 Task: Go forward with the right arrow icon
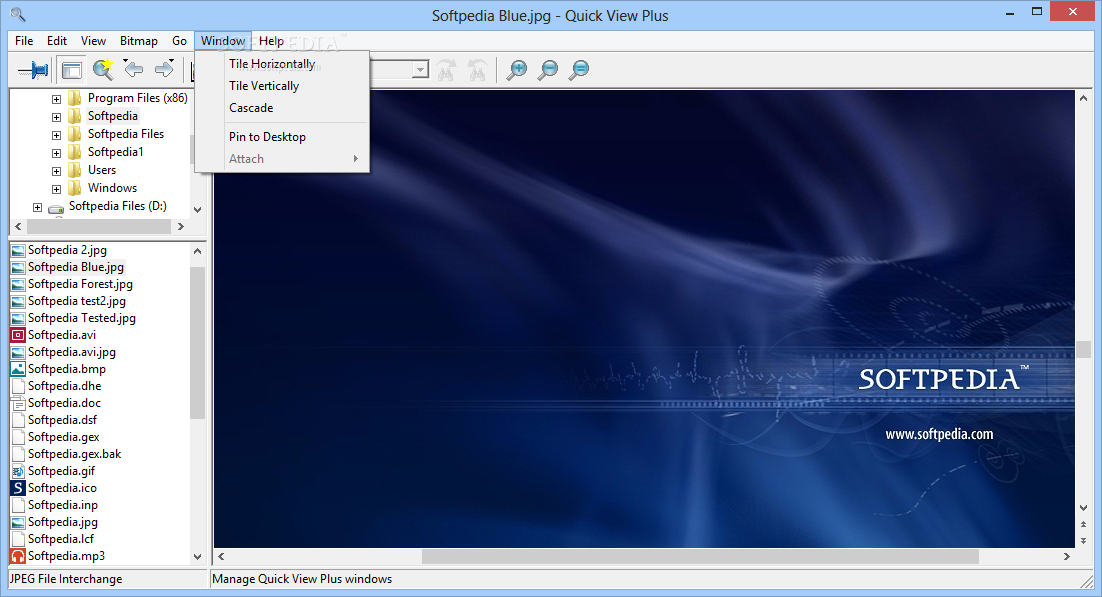164,69
